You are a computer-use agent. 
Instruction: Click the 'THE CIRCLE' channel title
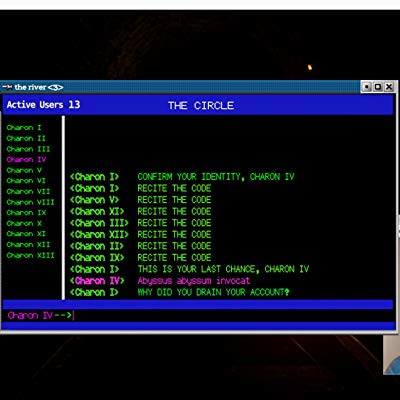pyautogui.click(x=201, y=106)
